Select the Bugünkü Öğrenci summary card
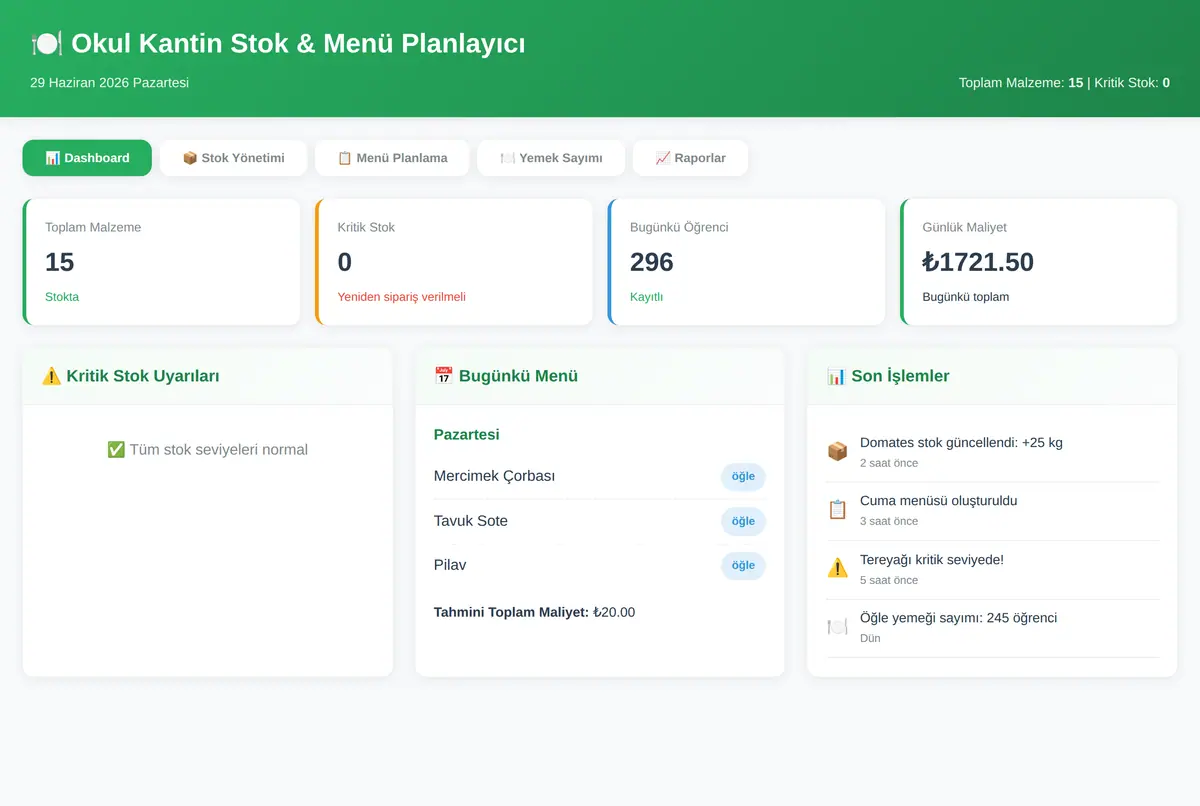The width and height of the screenshot is (1200, 806). [746, 262]
